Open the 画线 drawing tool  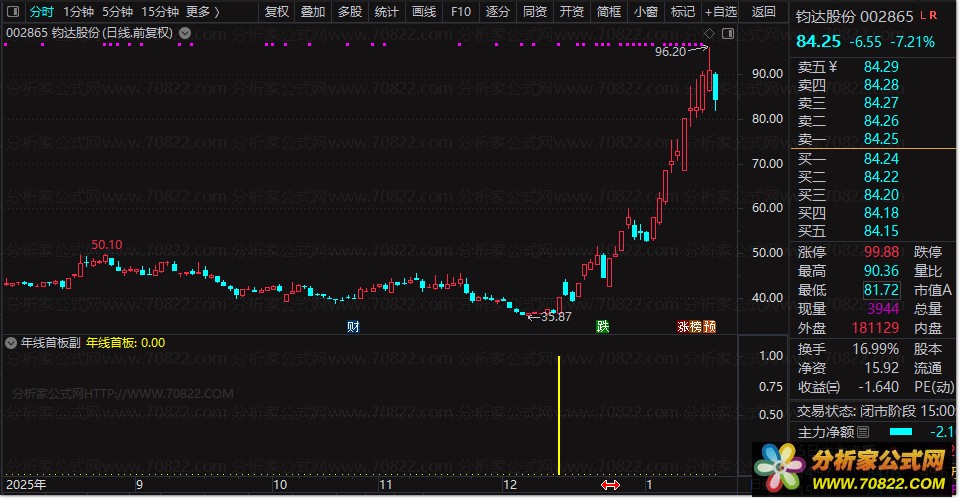(x=424, y=12)
